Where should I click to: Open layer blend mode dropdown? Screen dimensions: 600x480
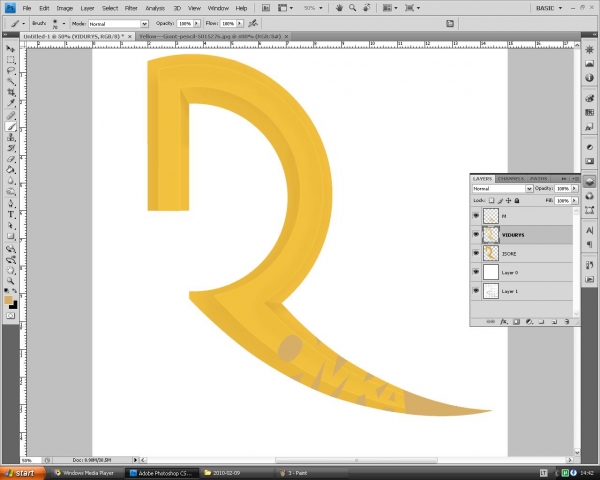[529, 189]
